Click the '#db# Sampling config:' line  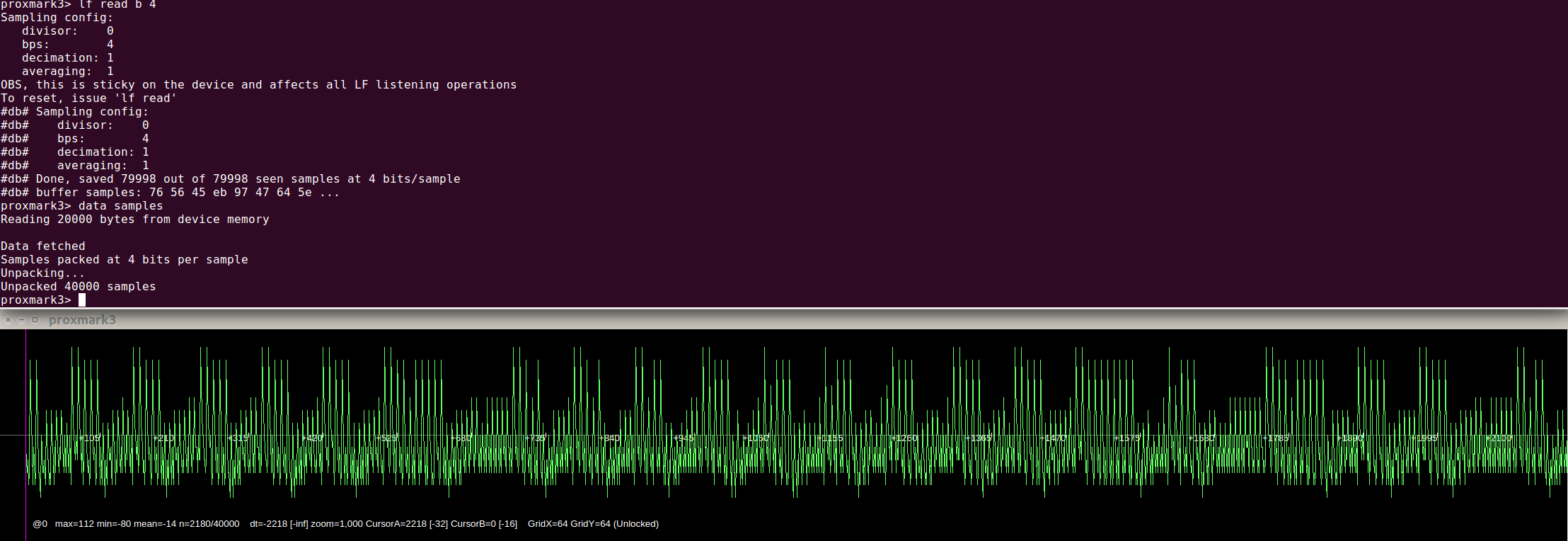[x=75, y=112]
